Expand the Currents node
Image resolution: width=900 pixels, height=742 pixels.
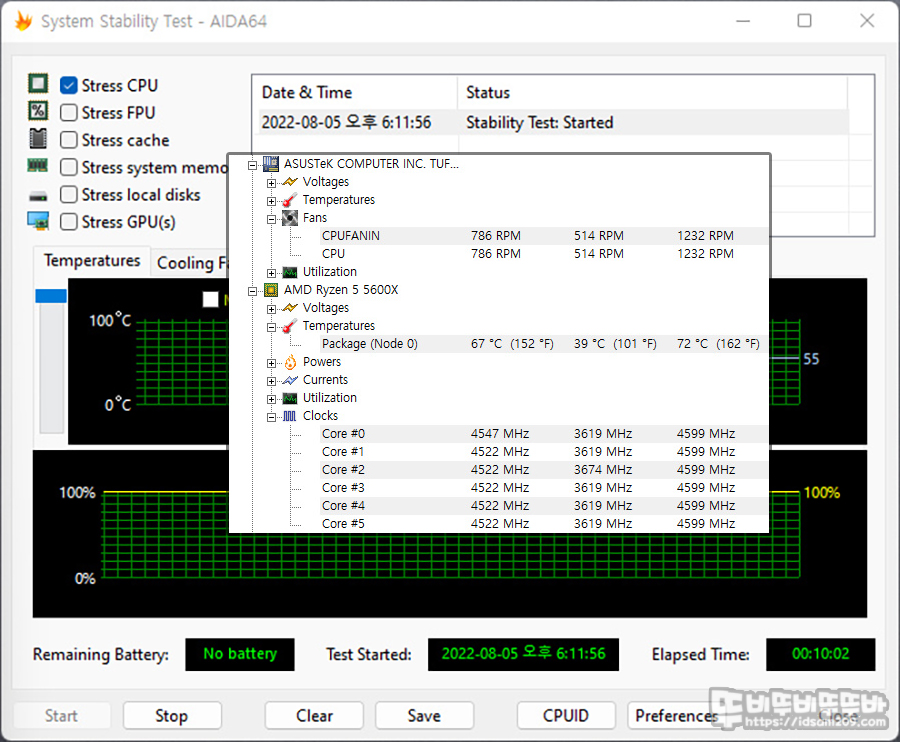pyautogui.click(x=271, y=381)
